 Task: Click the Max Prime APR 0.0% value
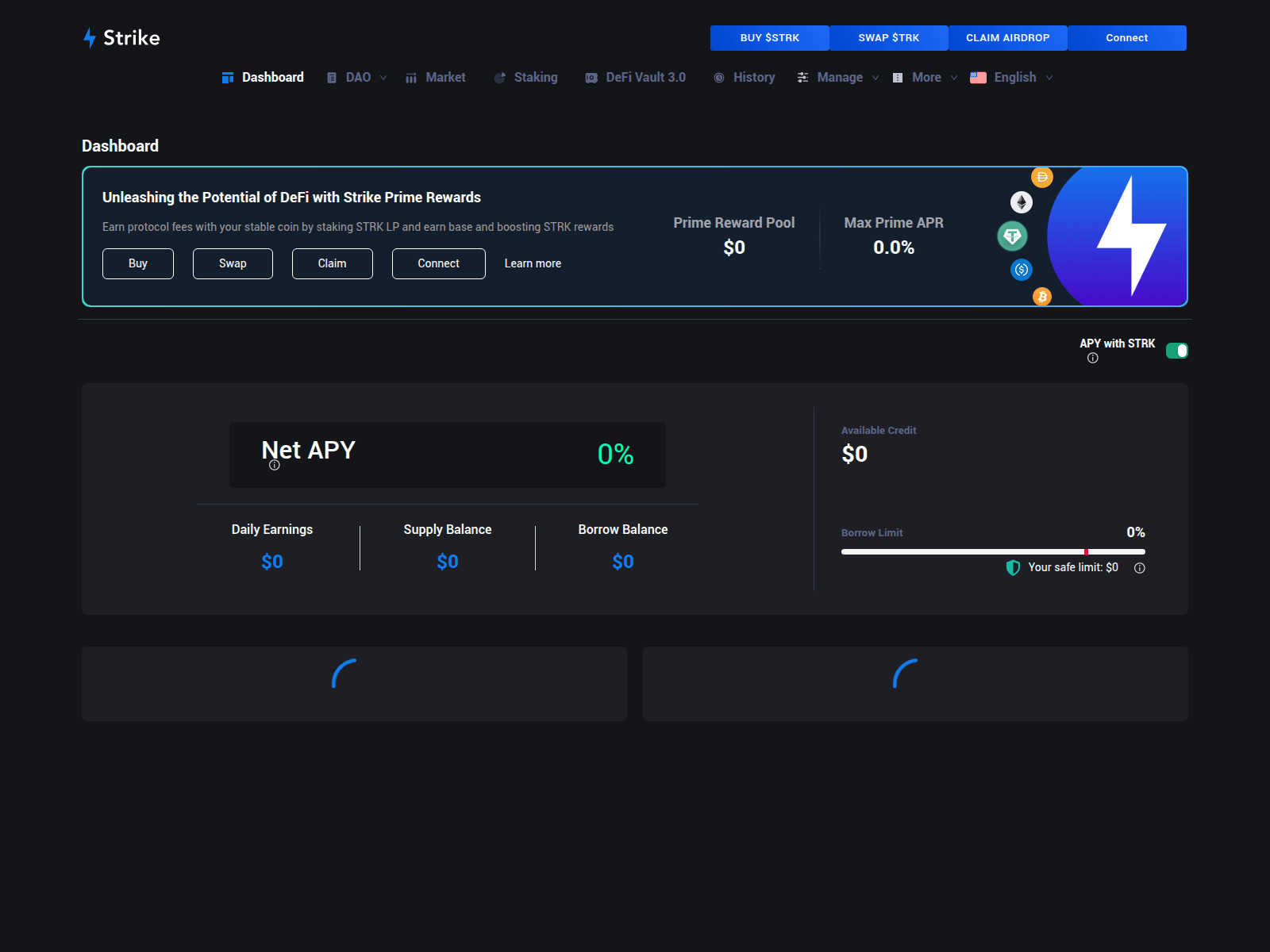(894, 248)
